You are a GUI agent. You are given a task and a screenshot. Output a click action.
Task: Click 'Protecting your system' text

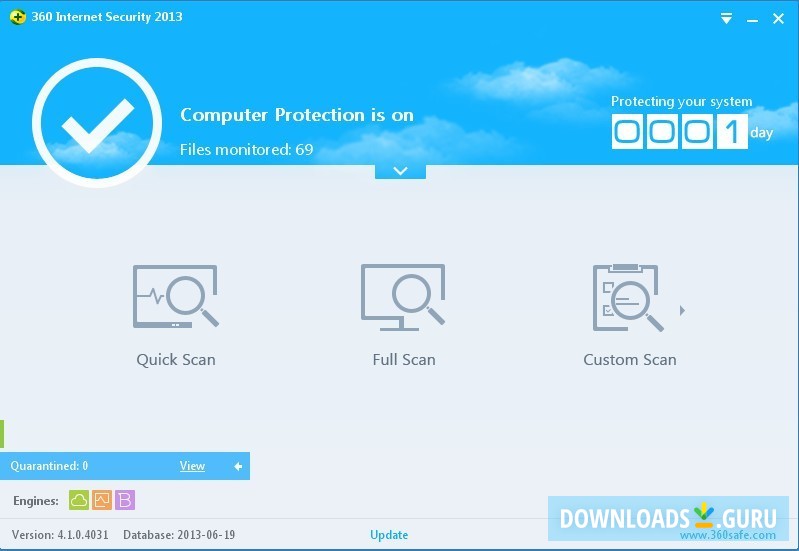(682, 101)
